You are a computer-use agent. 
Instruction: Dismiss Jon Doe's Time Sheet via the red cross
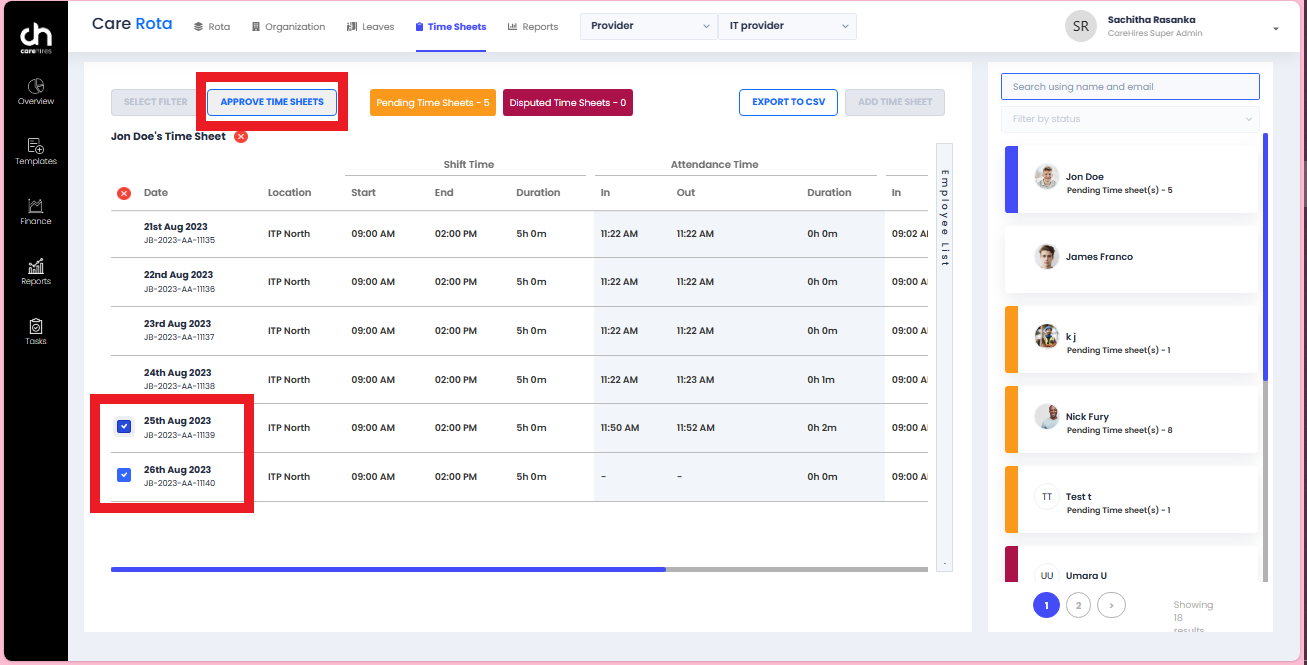(x=240, y=137)
